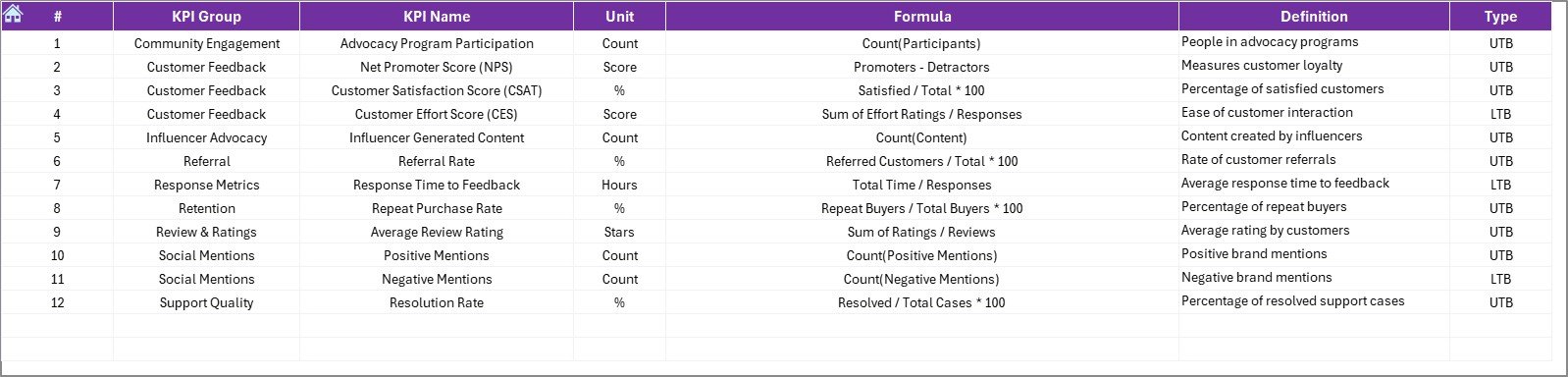Click the Customer Effort Score (CES) cell
This screenshot has height=377, width=1568.
(437, 114)
